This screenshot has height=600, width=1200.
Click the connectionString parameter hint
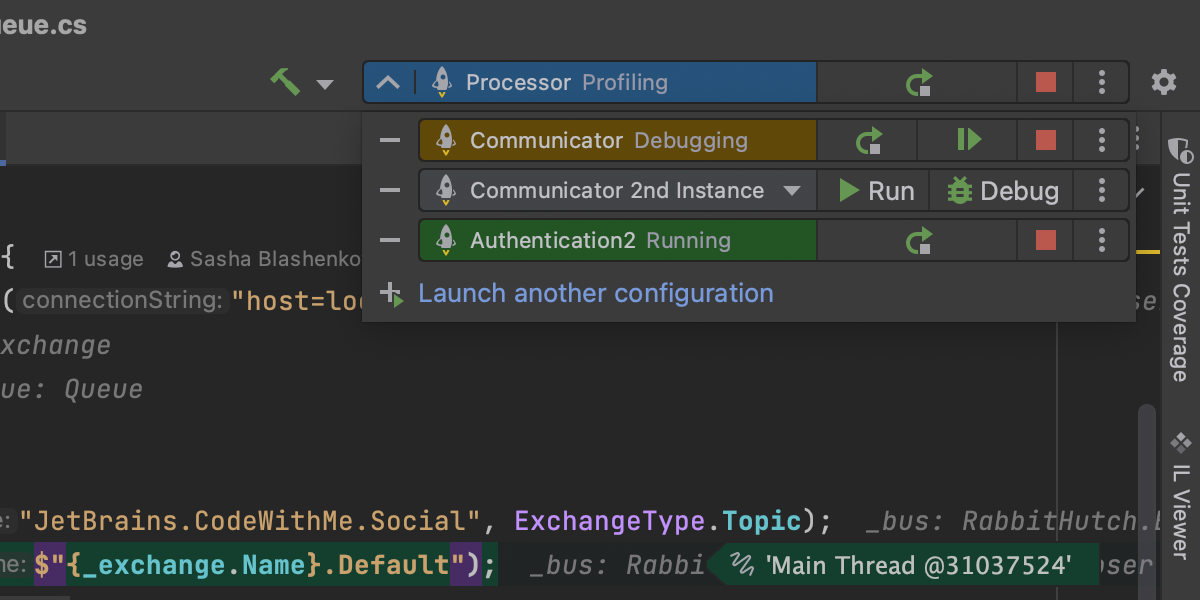coord(123,300)
